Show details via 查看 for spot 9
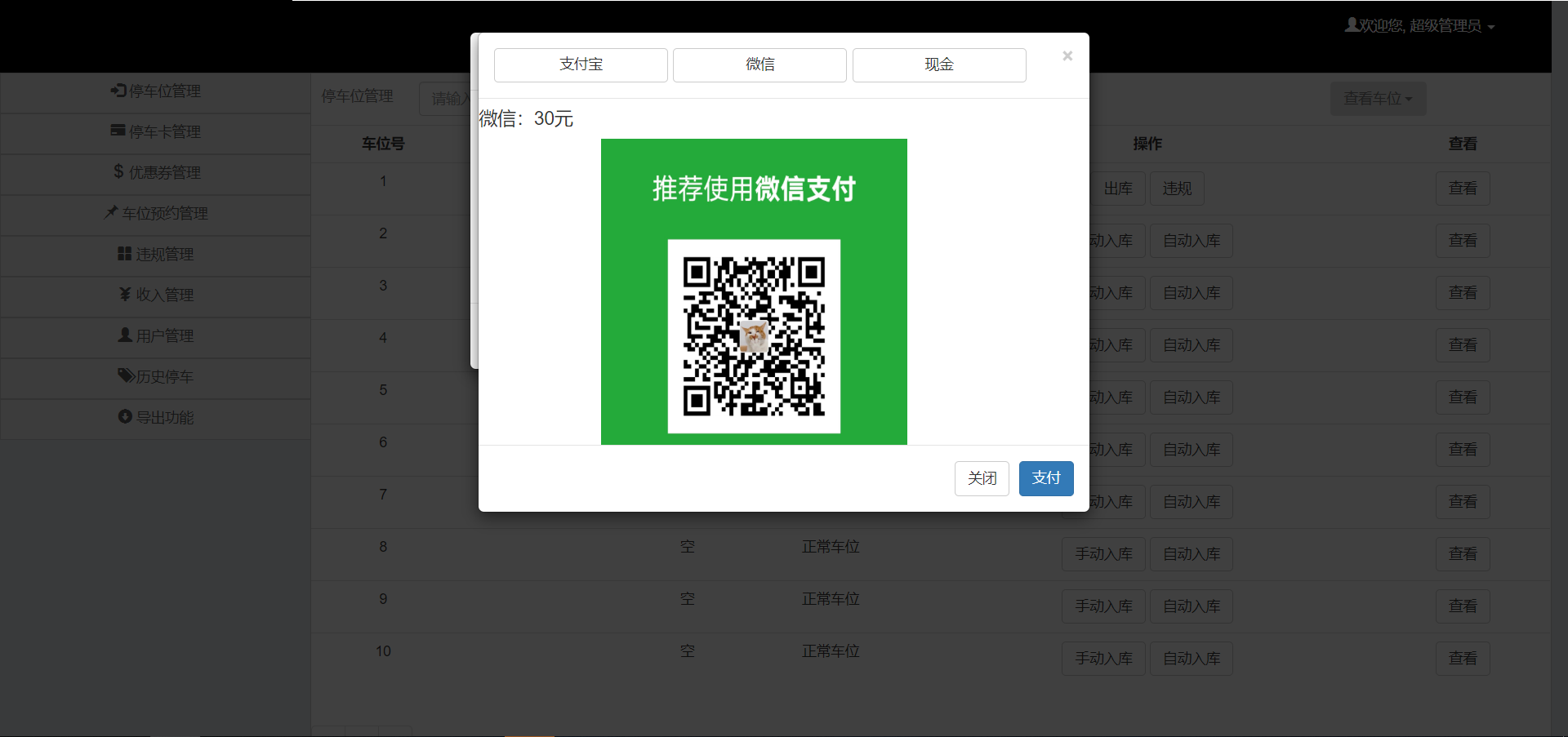The image size is (1568, 737). [1463, 606]
